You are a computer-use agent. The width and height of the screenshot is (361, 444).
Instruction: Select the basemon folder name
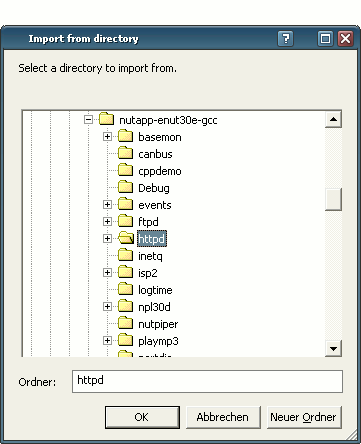click(160, 137)
